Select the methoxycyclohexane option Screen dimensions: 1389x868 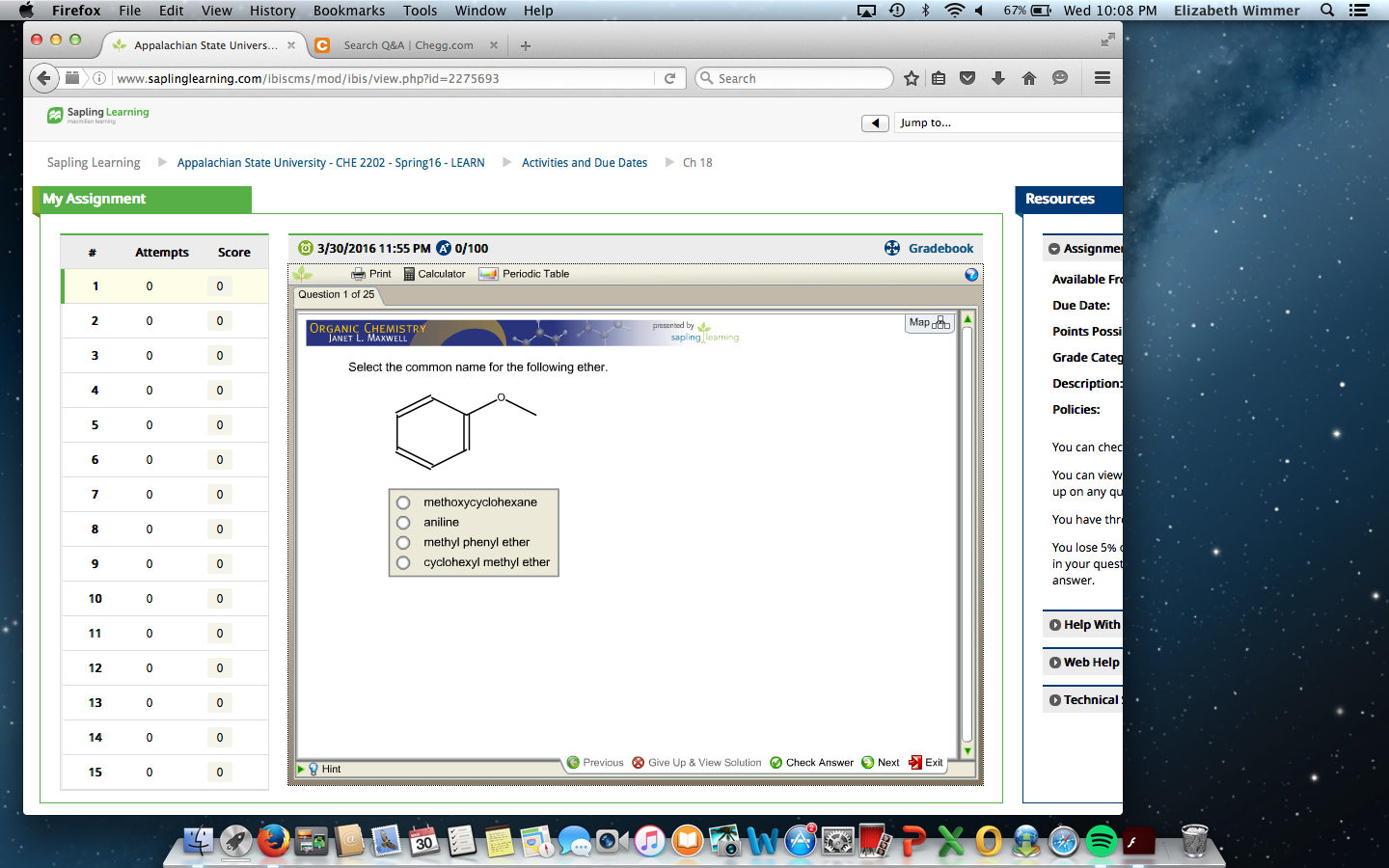(403, 502)
